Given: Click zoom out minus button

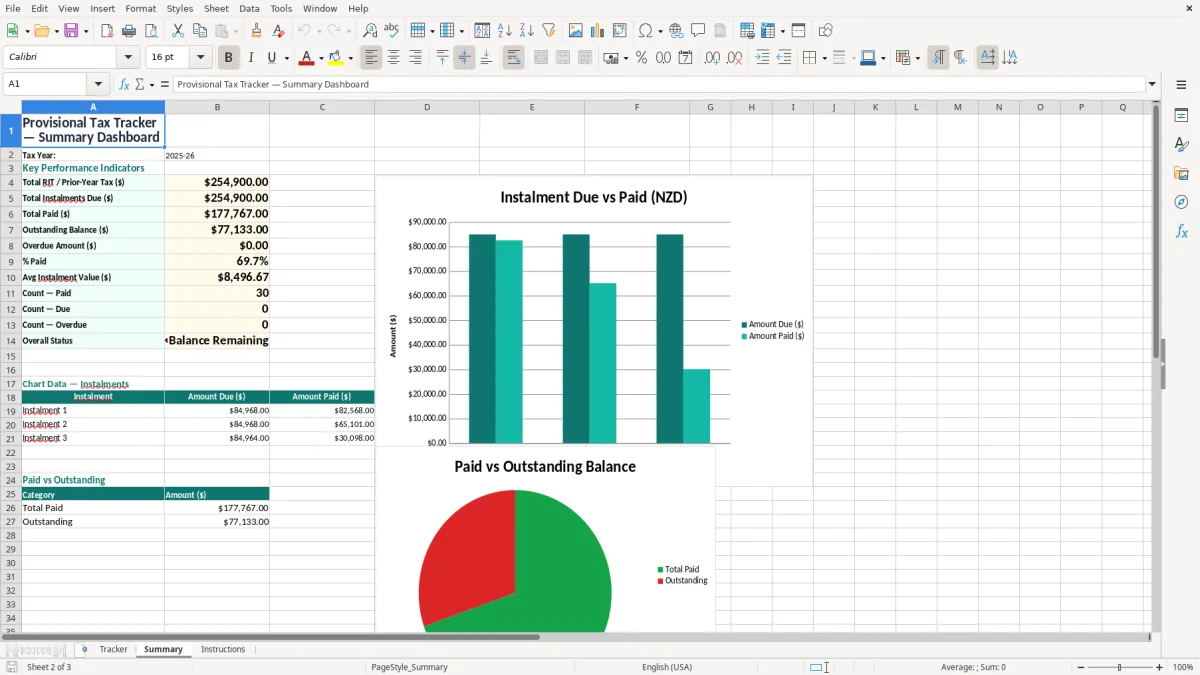Looking at the screenshot, I should click(x=1079, y=667).
